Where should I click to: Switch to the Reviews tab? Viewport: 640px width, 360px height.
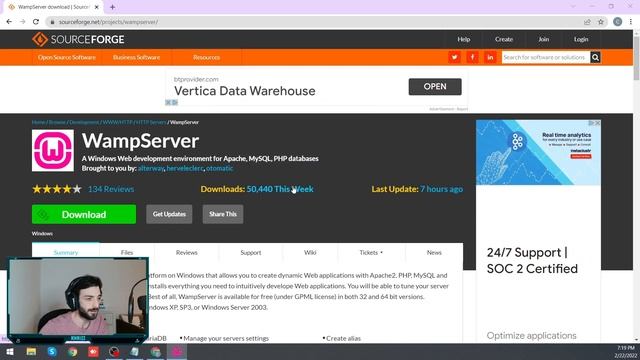(187, 253)
